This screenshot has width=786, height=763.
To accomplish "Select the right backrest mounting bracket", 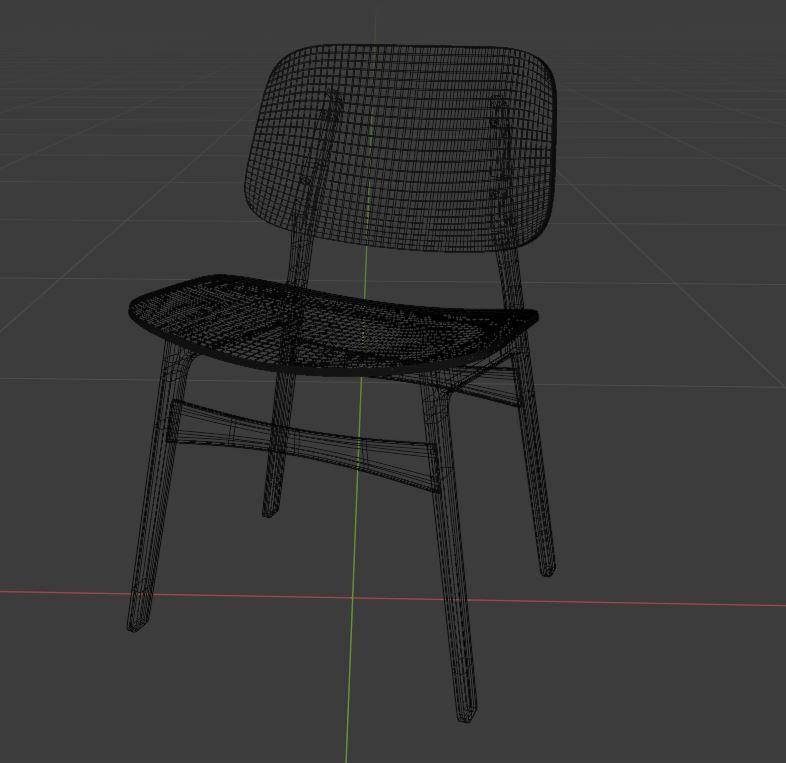I will [x=498, y=140].
